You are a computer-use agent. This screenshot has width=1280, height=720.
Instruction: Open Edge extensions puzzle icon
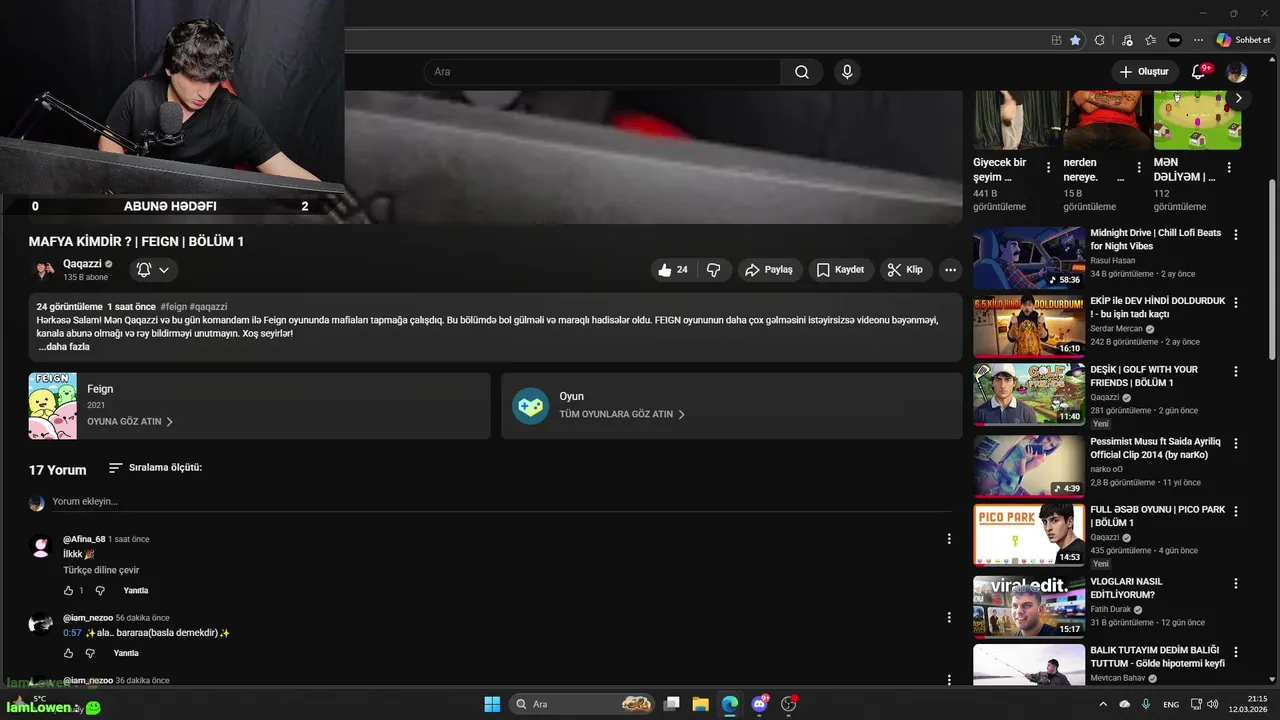click(x=1100, y=40)
